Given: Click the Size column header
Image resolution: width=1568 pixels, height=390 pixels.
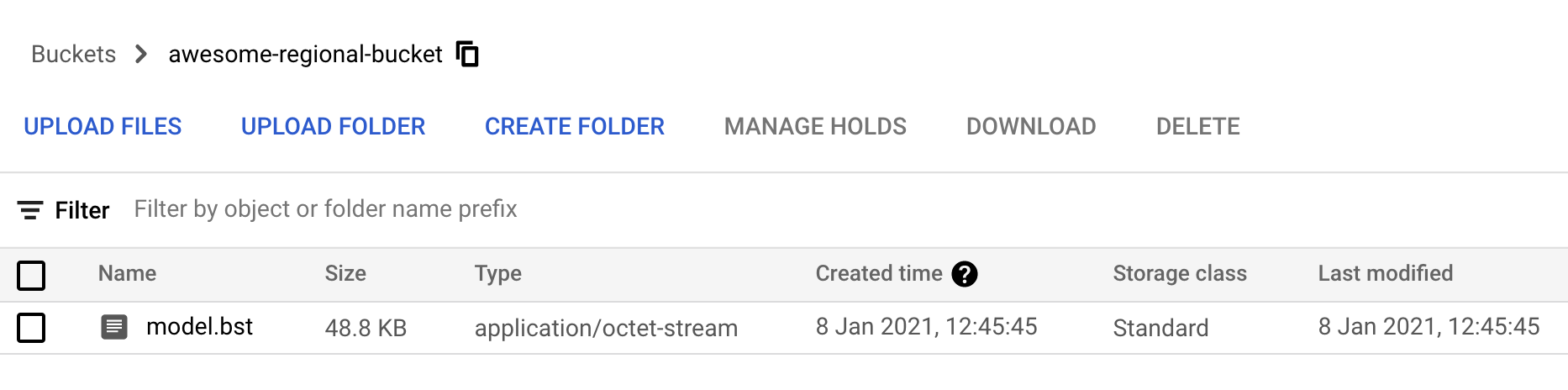Looking at the screenshot, I should (x=345, y=274).
